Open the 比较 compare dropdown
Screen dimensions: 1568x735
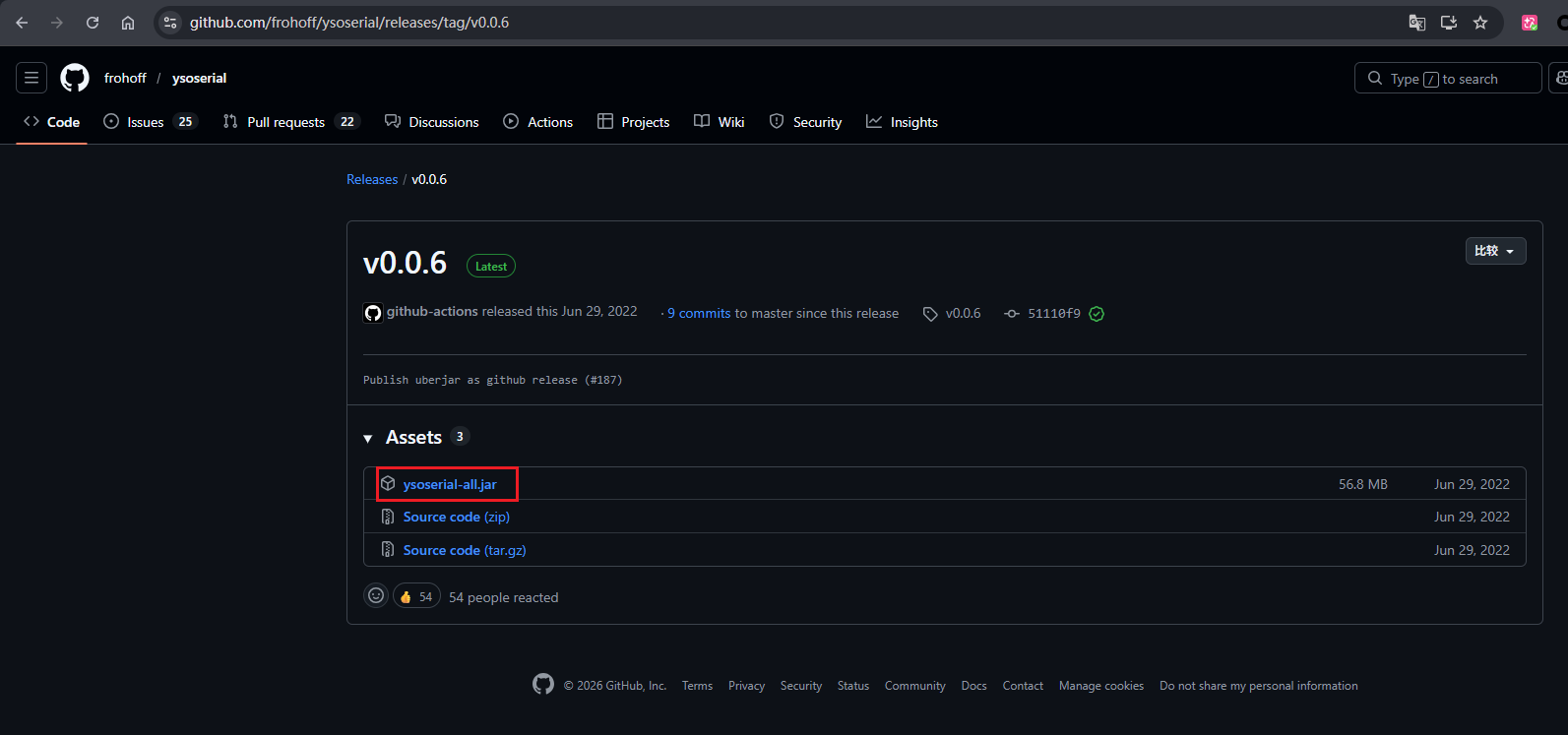(1494, 251)
